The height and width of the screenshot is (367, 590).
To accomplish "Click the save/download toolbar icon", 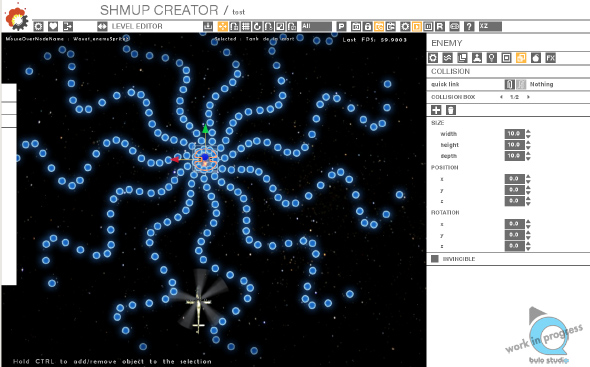I will (x=208, y=26).
